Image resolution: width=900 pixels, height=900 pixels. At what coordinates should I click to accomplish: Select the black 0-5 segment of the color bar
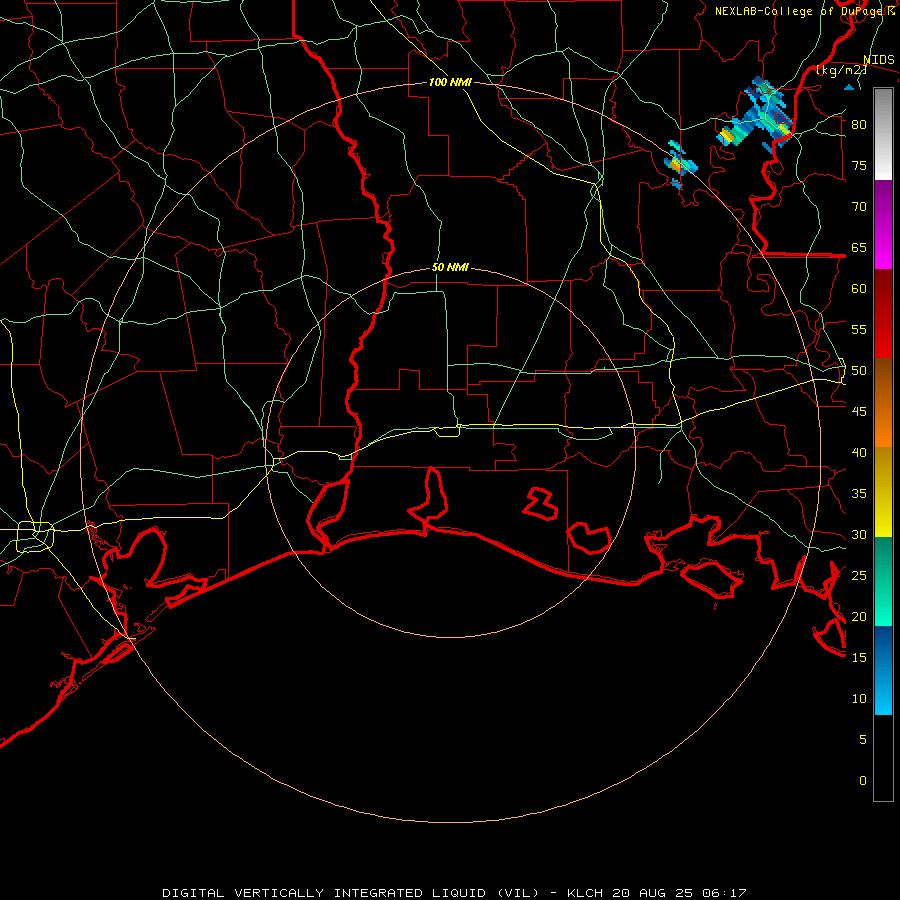[x=883, y=758]
